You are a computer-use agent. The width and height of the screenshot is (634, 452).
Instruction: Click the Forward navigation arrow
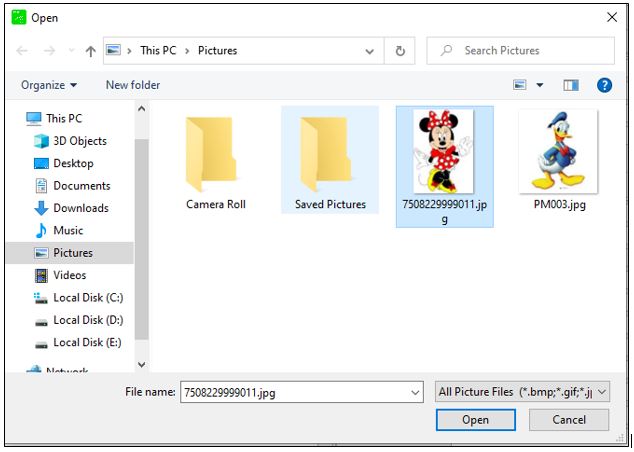point(49,51)
